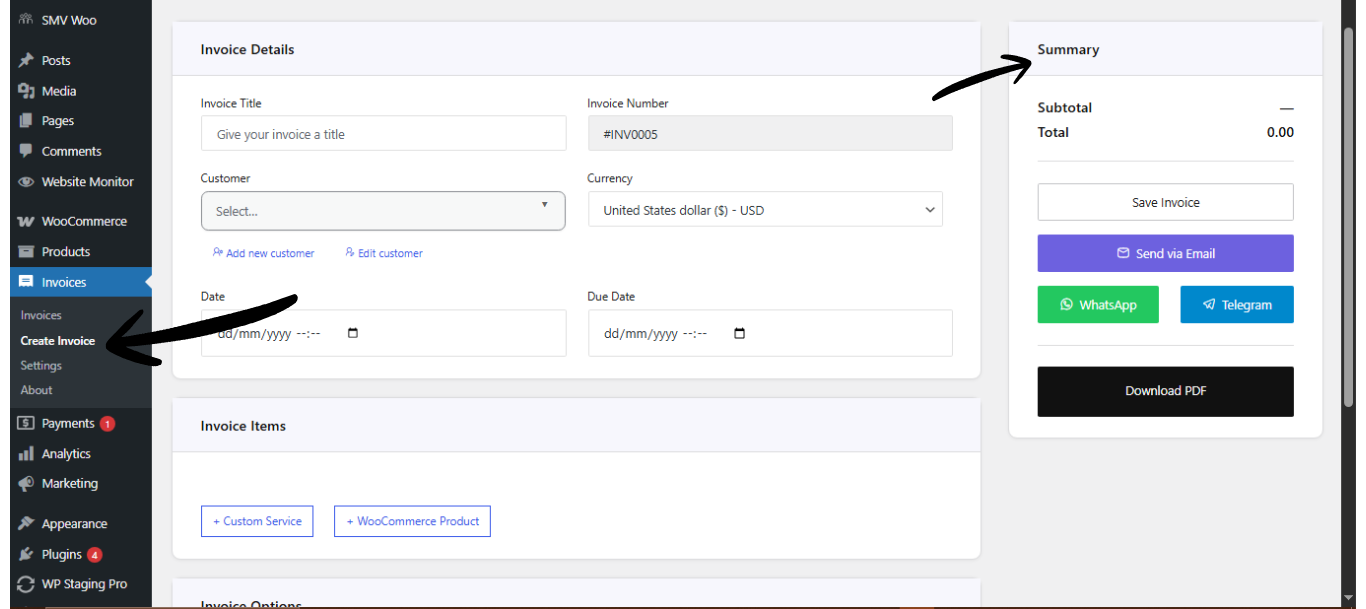Open the Payments menu item

click(x=67, y=424)
